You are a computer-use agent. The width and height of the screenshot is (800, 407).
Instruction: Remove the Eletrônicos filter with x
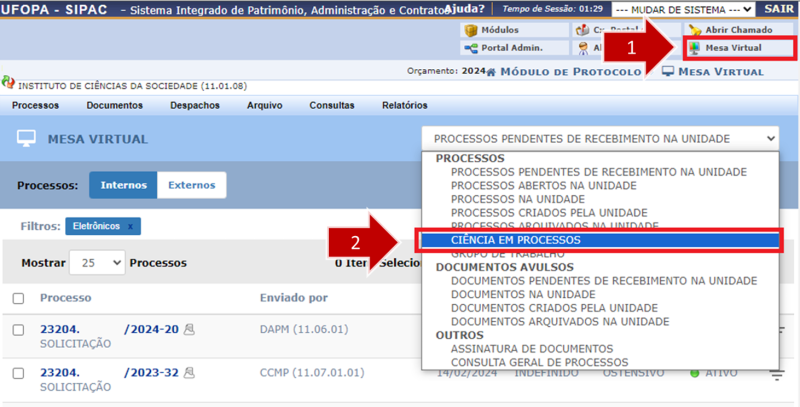click(x=130, y=226)
